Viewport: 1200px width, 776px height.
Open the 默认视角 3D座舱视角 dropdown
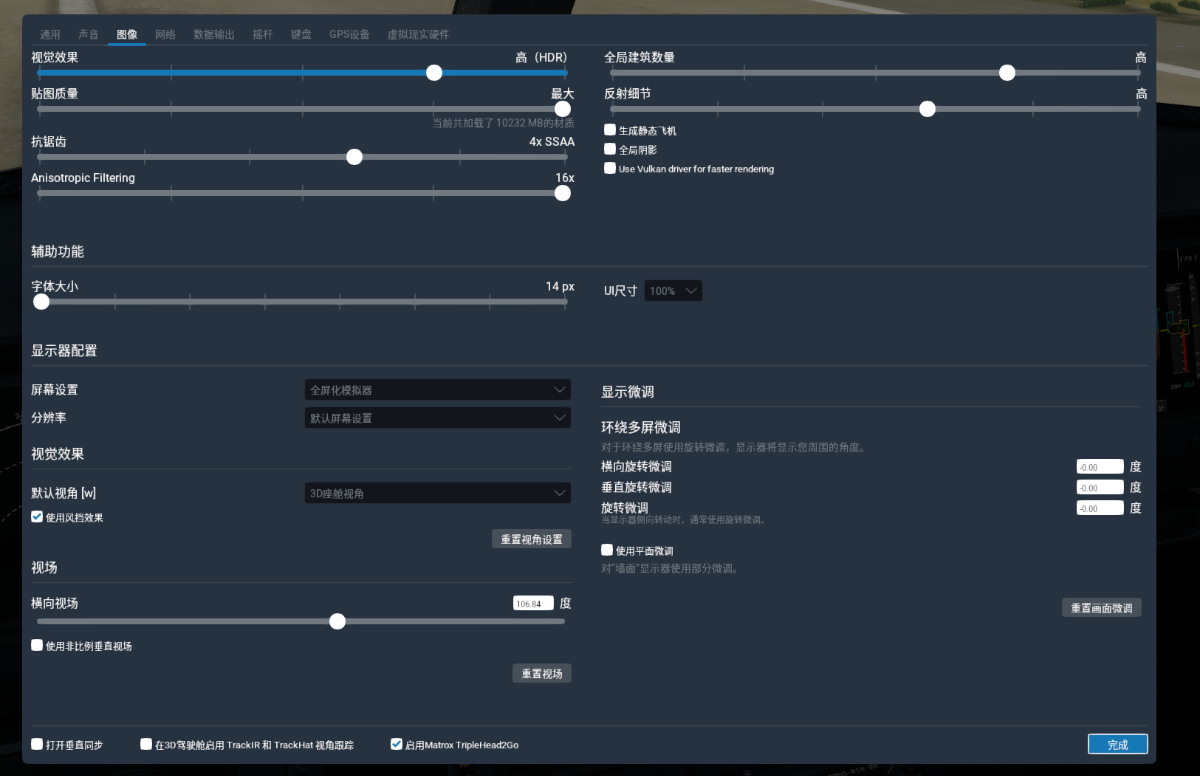coord(437,493)
